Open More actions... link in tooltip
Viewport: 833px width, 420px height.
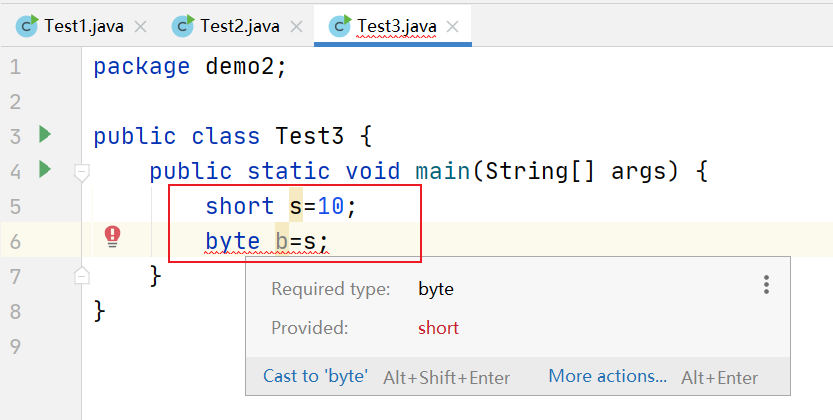[x=607, y=376]
